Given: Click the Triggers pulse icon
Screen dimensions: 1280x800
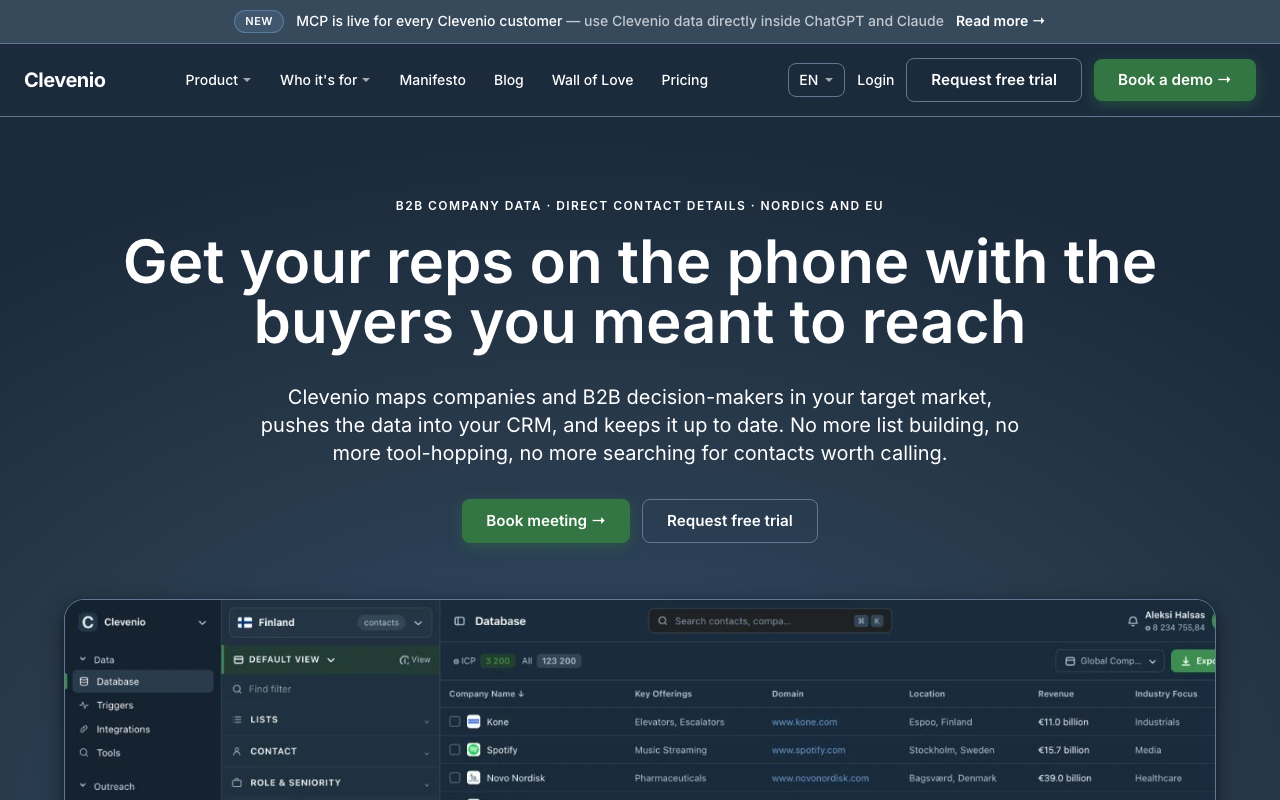Looking at the screenshot, I should [84, 705].
